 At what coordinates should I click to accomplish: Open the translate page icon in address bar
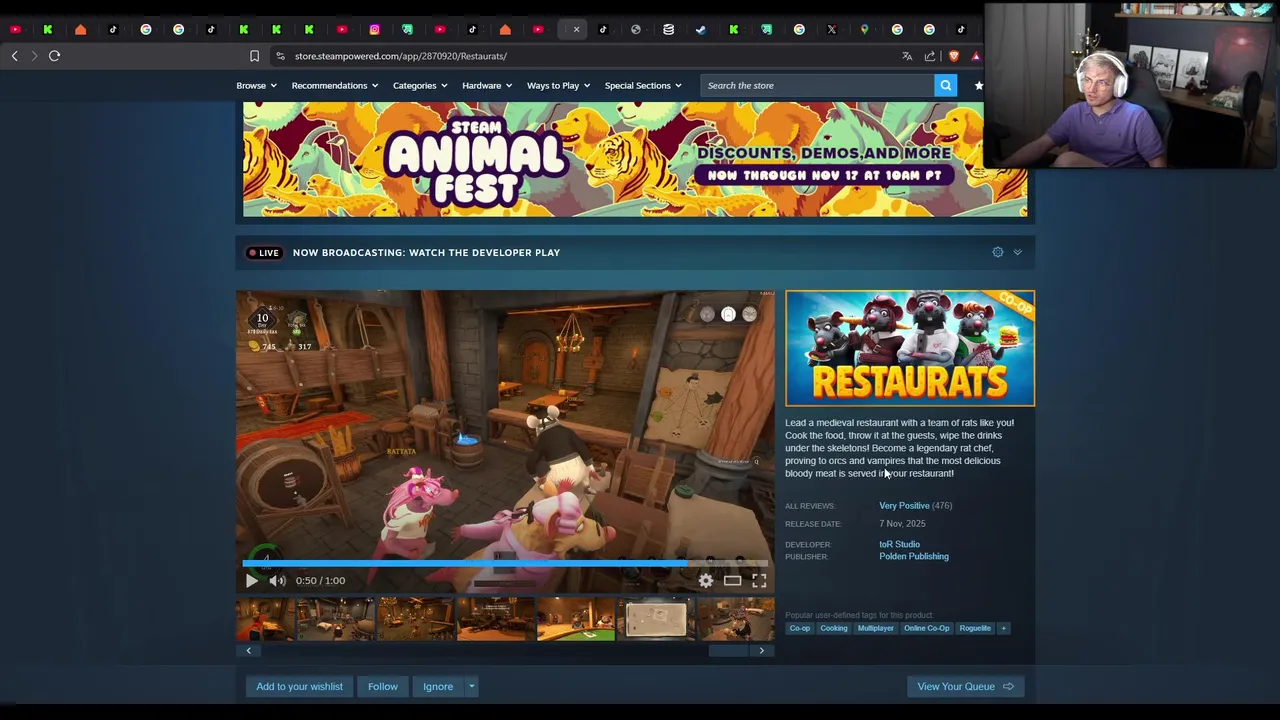(907, 56)
